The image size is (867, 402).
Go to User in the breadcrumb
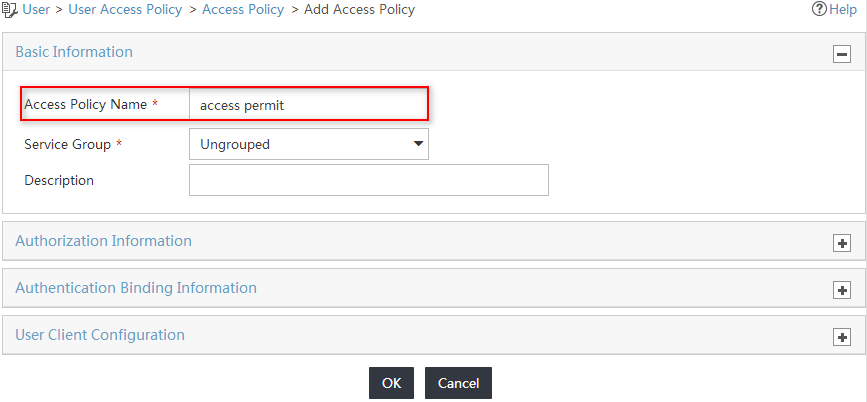click(36, 9)
